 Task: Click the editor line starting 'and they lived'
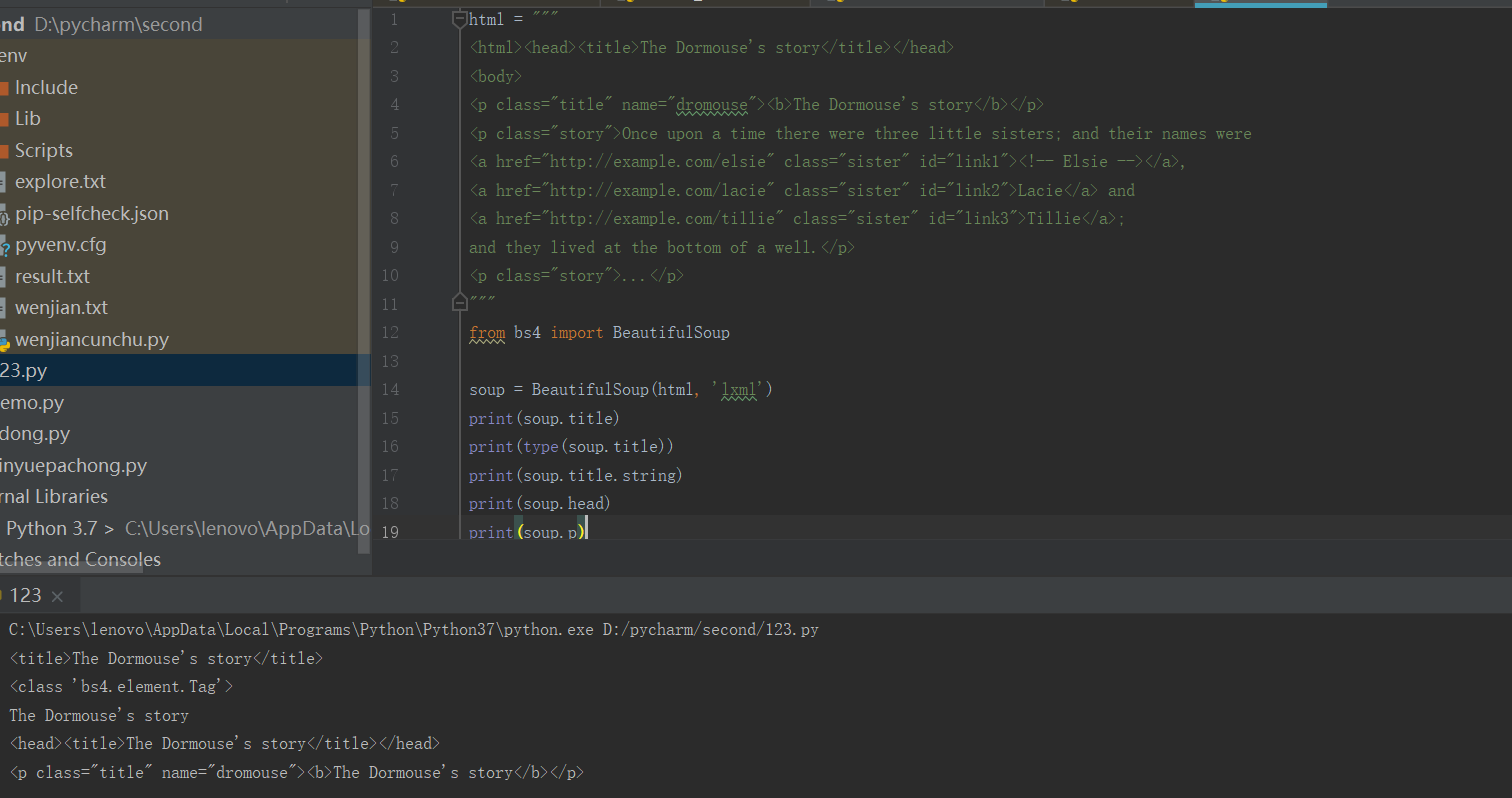[x=662, y=247]
